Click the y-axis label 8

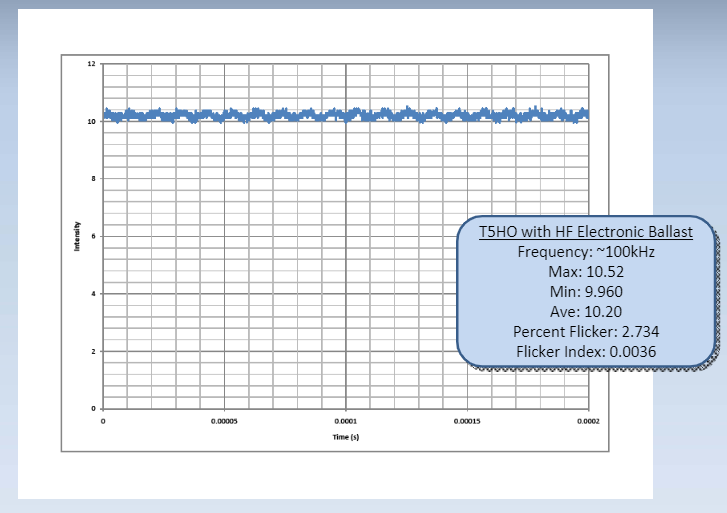pos(94,179)
